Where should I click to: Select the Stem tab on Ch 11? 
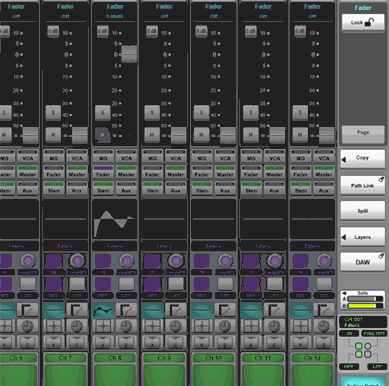[251, 188]
